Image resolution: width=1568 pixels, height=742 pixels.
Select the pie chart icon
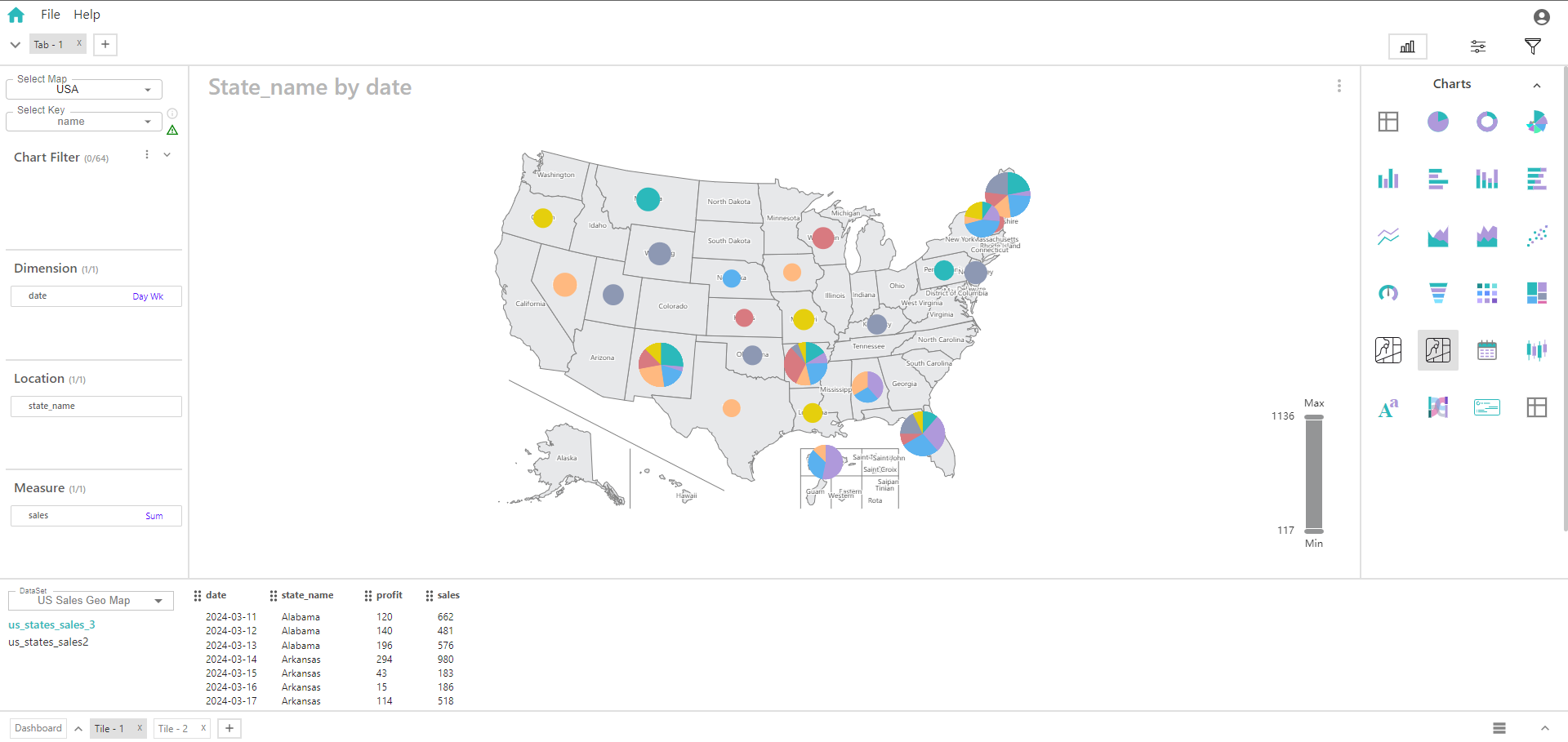tap(1437, 122)
